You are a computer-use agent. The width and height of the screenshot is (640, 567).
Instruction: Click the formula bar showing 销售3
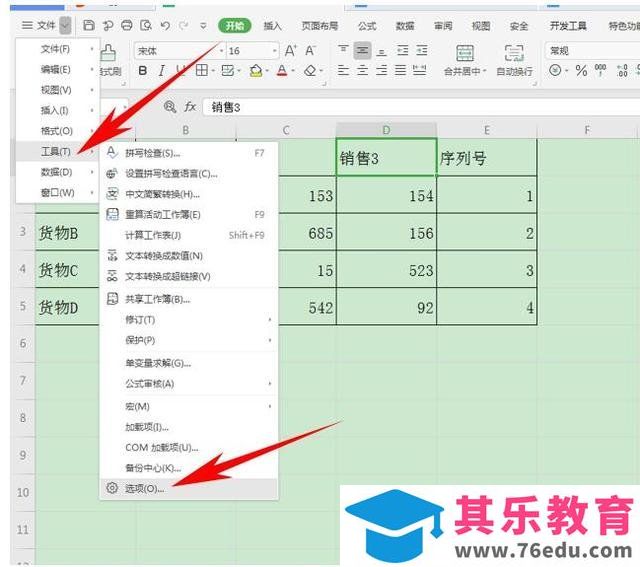click(421, 107)
